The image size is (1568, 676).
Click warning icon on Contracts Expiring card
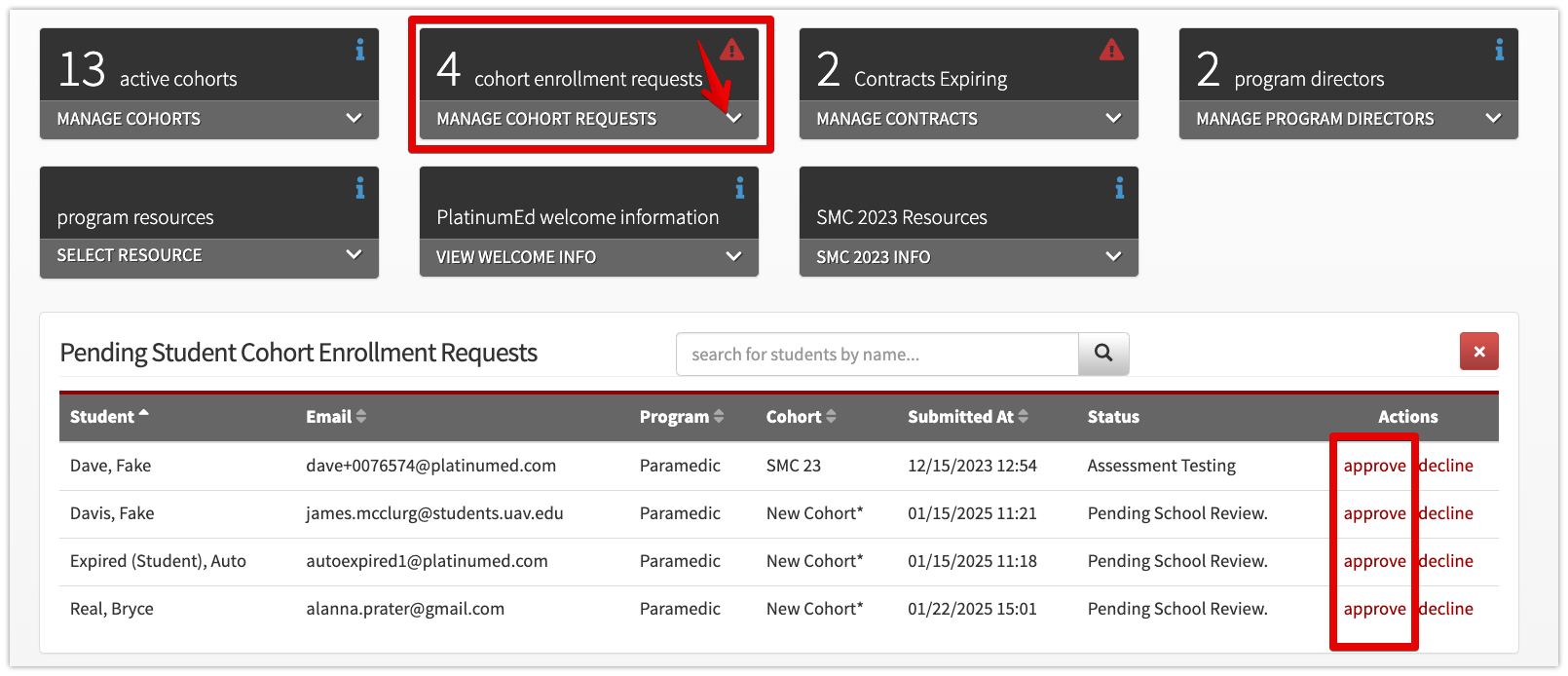(1111, 50)
